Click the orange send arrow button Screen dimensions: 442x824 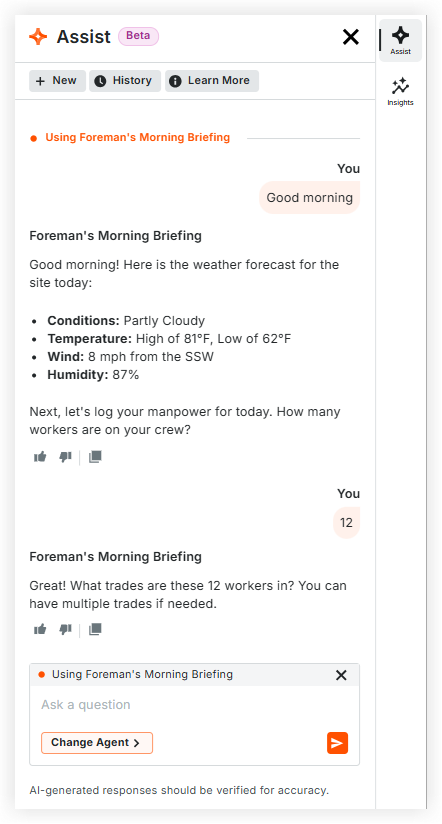pos(337,743)
